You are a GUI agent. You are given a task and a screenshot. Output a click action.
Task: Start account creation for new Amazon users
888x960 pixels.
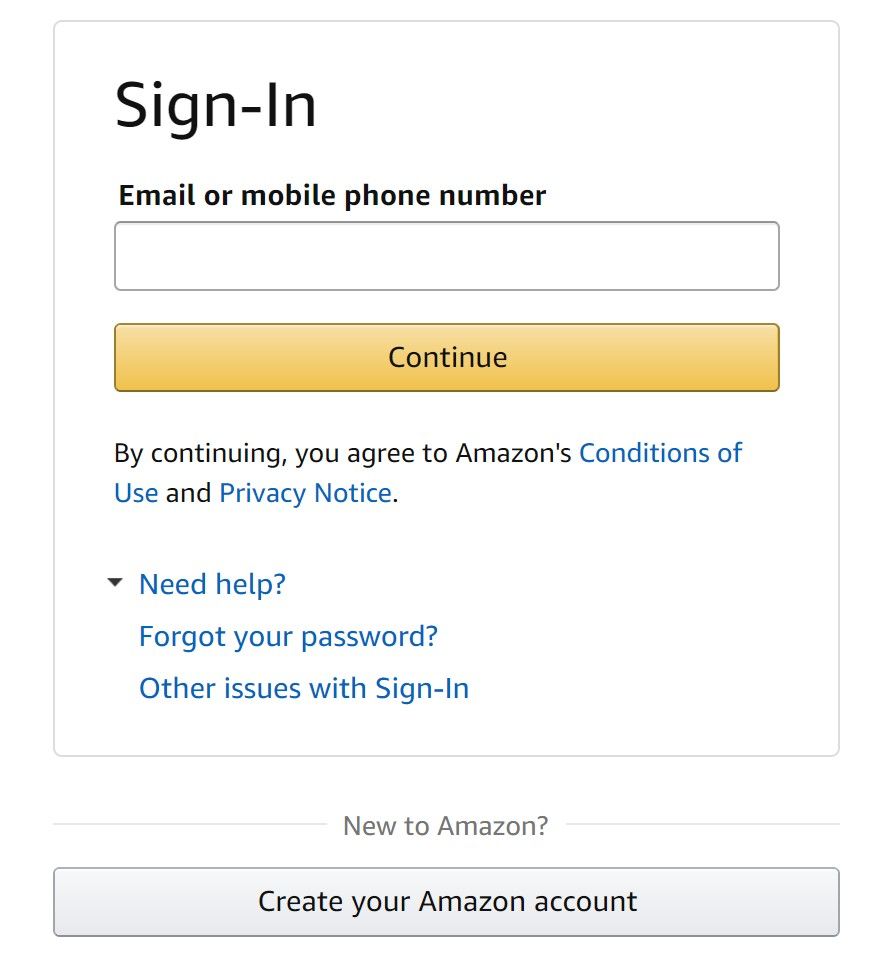pyautogui.click(x=446, y=901)
